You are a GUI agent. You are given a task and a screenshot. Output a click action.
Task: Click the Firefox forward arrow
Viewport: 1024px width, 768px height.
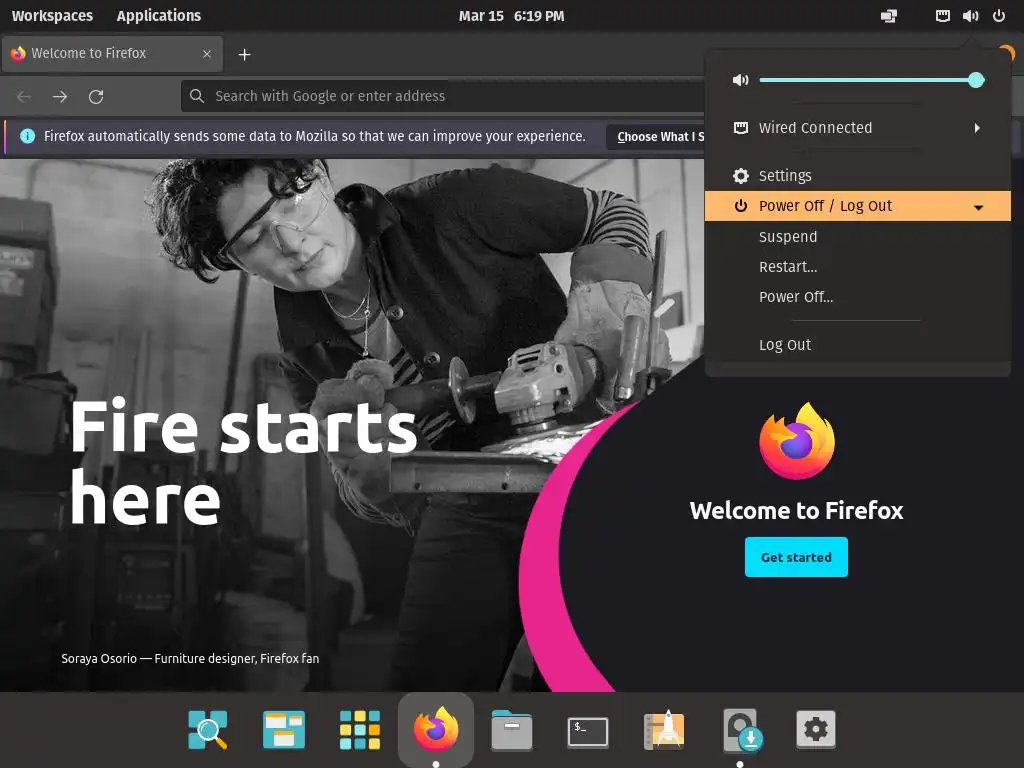60,97
